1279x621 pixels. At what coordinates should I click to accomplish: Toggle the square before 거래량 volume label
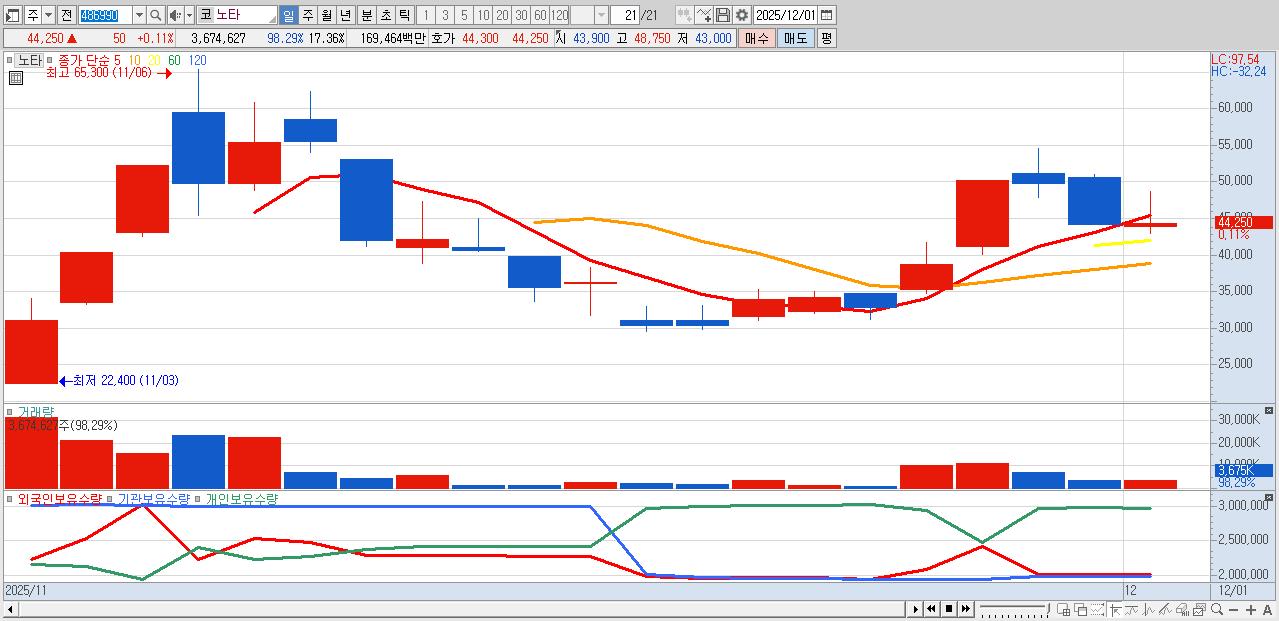(9, 412)
